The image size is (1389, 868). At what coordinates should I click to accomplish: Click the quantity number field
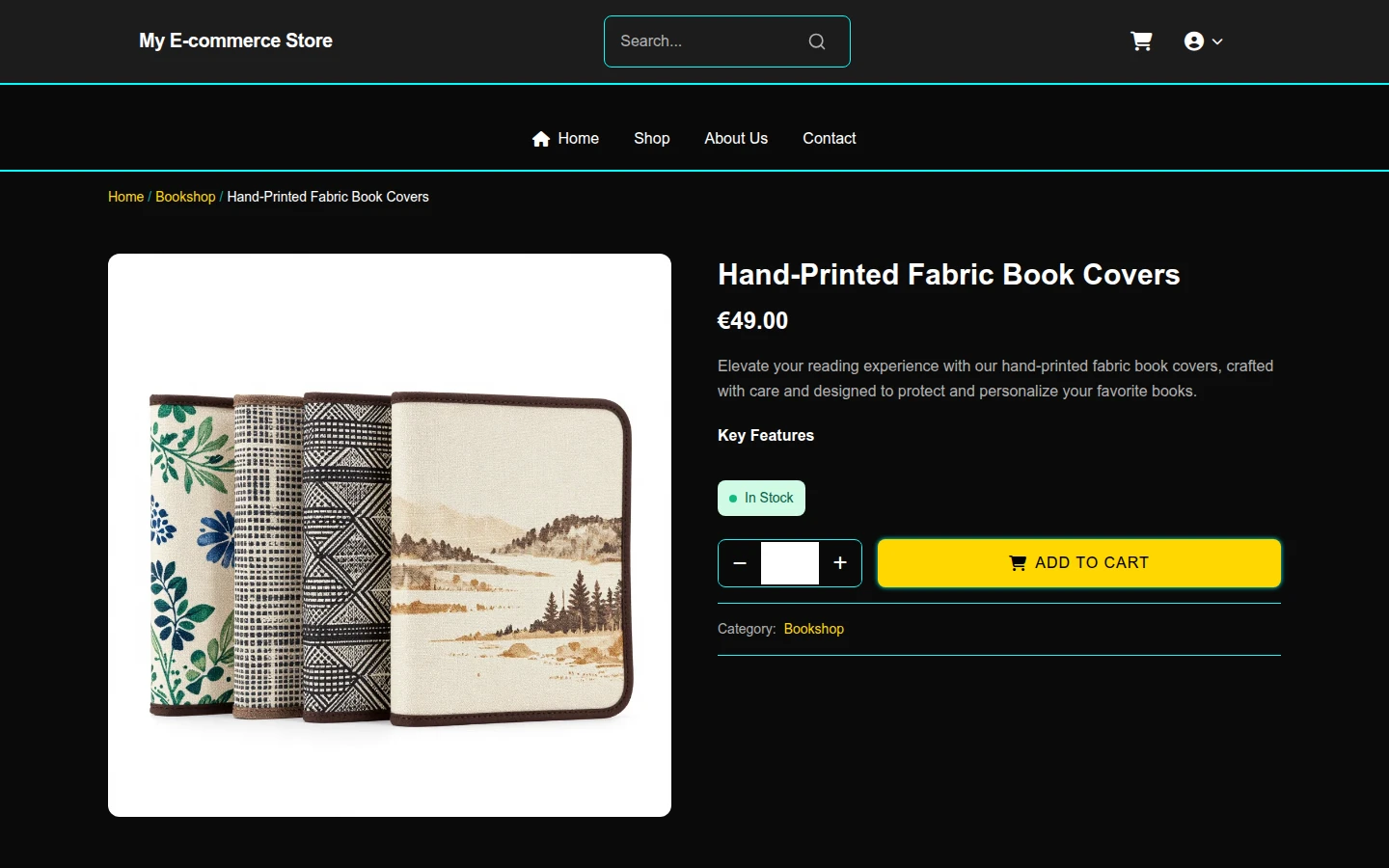click(x=790, y=563)
